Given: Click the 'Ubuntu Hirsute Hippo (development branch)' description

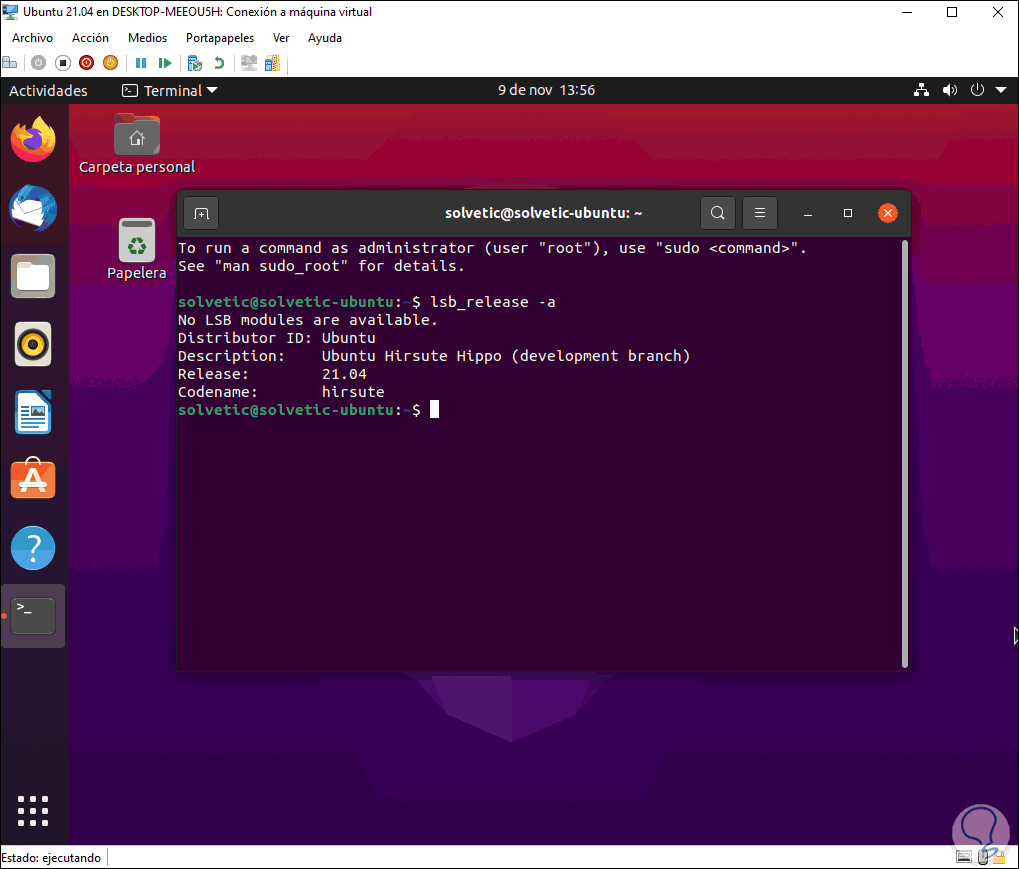Looking at the screenshot, I should point(506,356).
